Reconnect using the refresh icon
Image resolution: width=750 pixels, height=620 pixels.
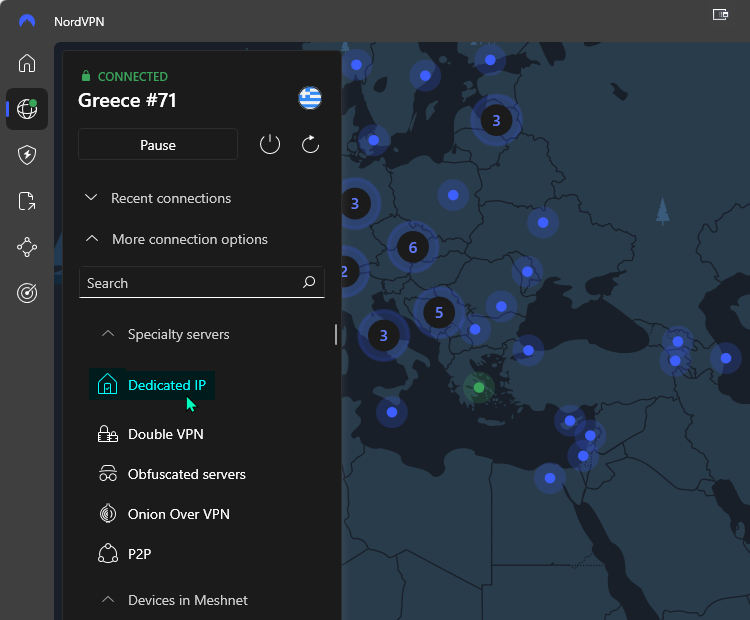(310, 144)
